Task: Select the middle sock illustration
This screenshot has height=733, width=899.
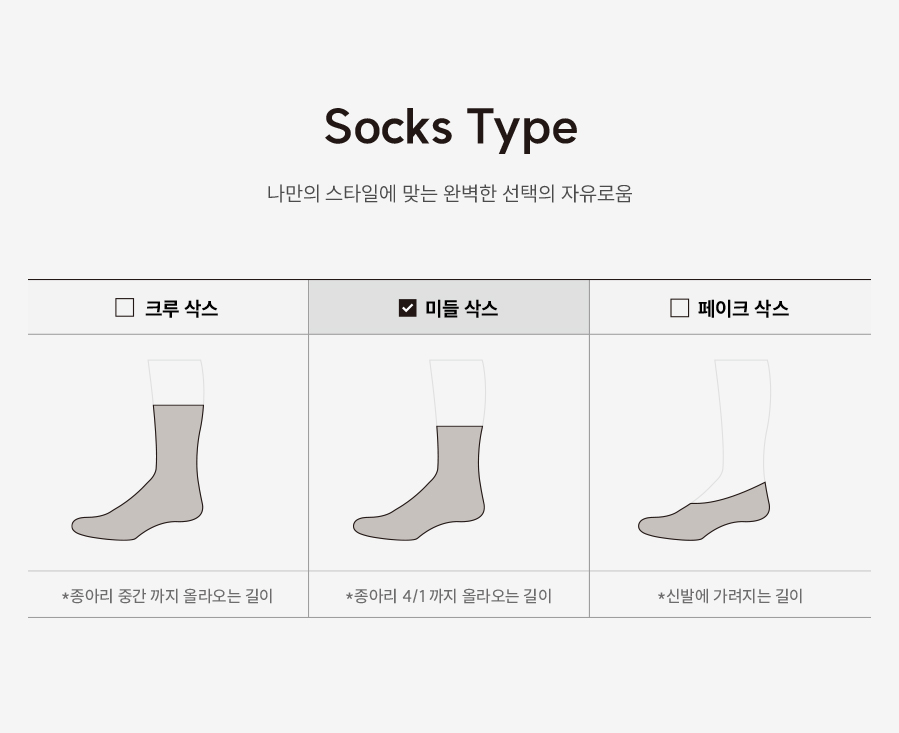Action: click(419, 483)
